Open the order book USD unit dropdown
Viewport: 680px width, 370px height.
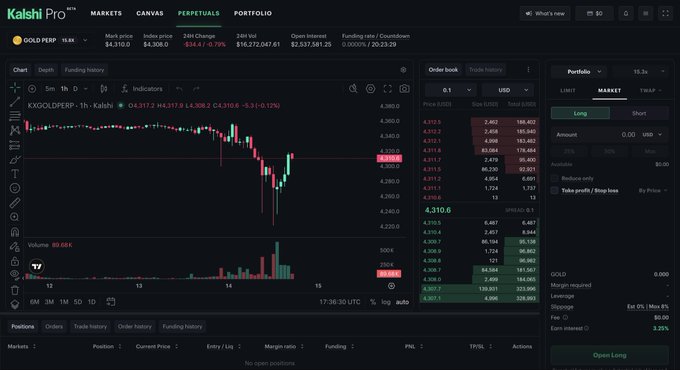click(508, 90)
